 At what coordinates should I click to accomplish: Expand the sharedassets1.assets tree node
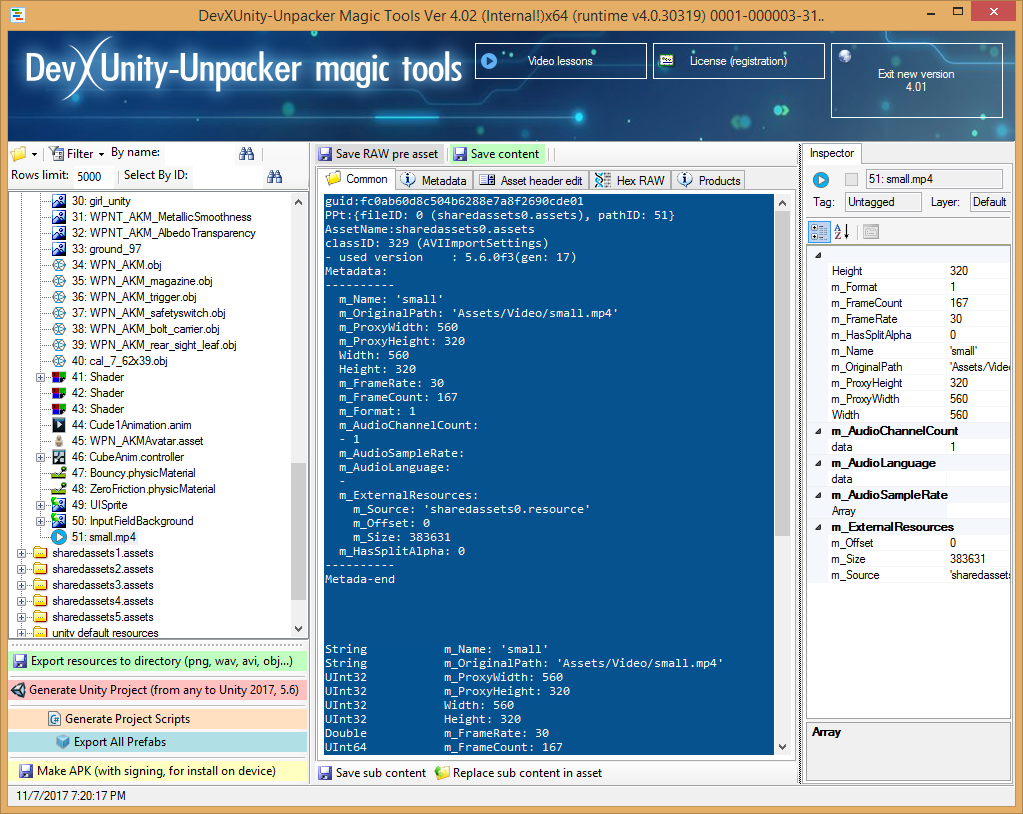21,553
